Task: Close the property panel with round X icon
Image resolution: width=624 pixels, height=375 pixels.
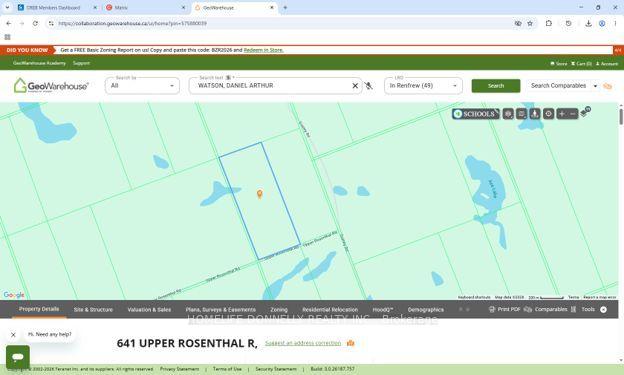Action: 603,309
